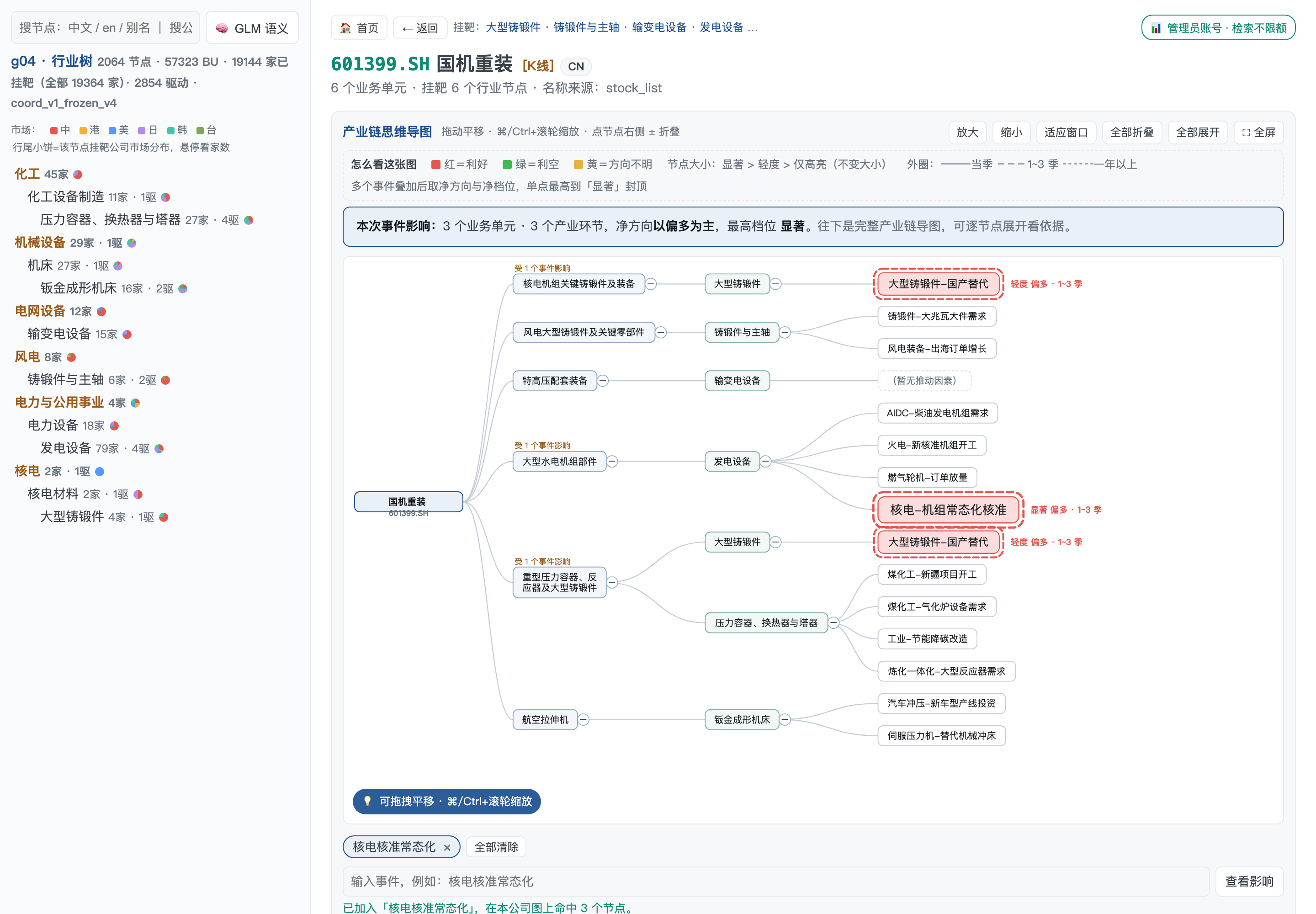
Task: Open the [K线] chart link
Action: click(x=538, y=66)
